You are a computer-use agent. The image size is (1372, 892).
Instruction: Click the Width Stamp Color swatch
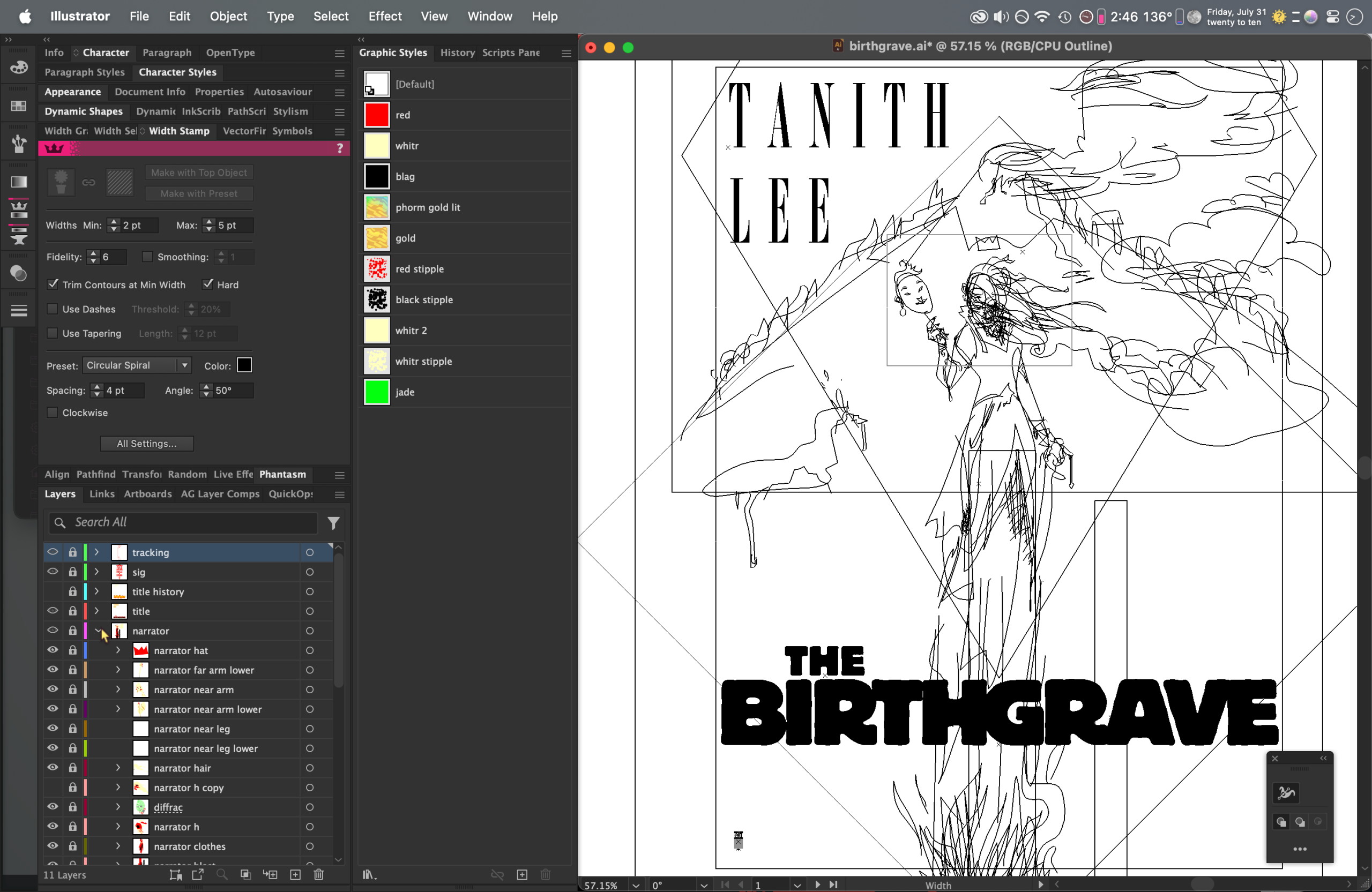(244, 365)
